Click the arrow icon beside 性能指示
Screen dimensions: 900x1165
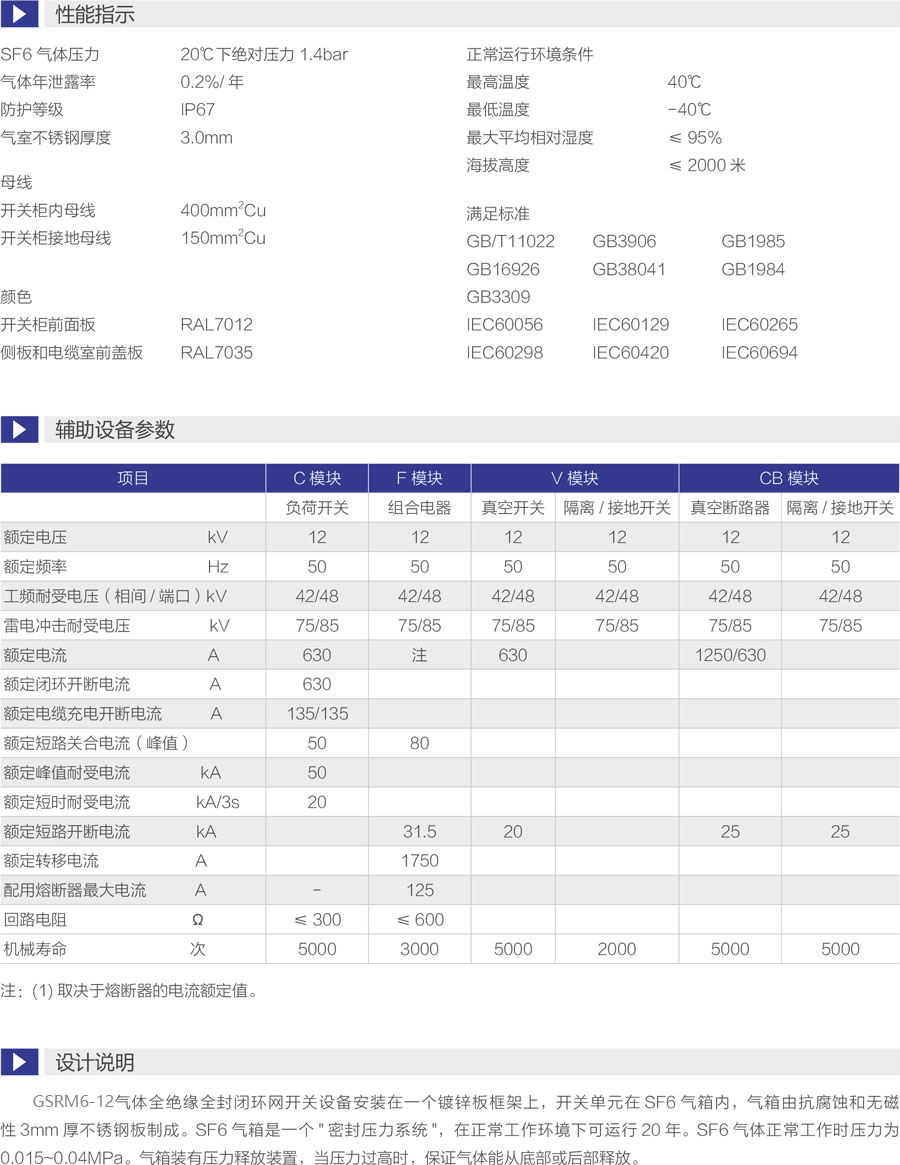pos(19,15)
